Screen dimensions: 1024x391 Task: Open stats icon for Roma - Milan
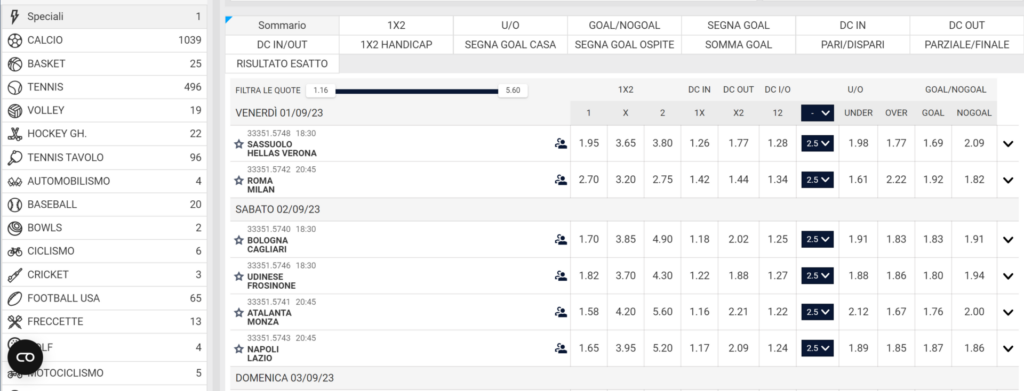click(x=560, y=180)
